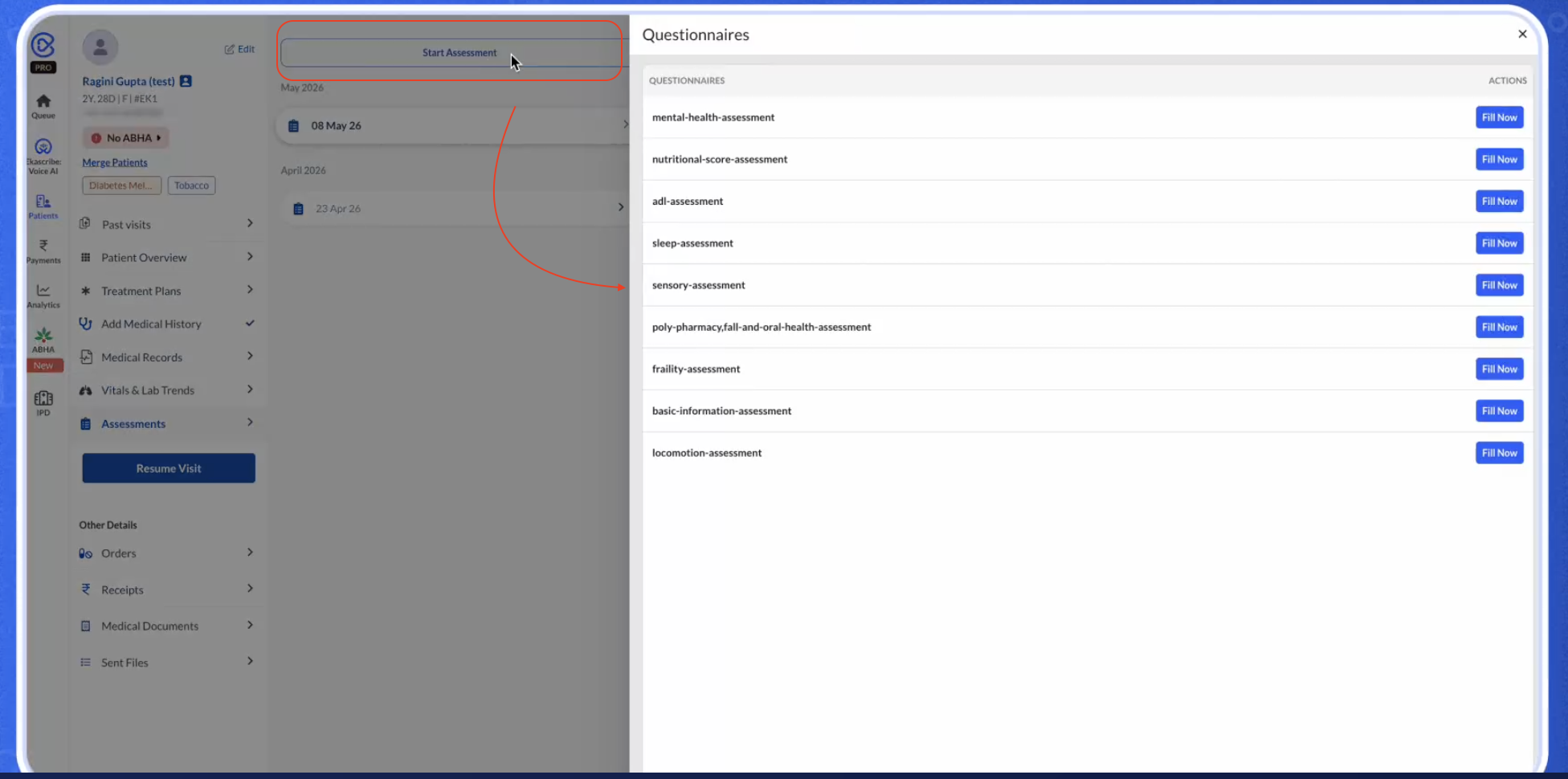This screenshot has width=1568, height=779.
Task: Collapse Add Medical History chevron
Action: 250,323
